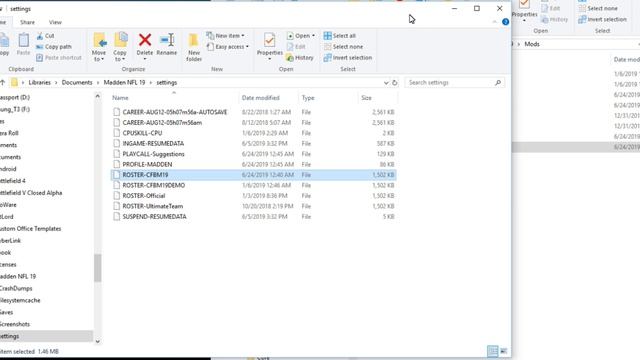Viewport: 640px width, 360px height.
Task: Click Select all in ribbon
Action: (x=340, y=36)
